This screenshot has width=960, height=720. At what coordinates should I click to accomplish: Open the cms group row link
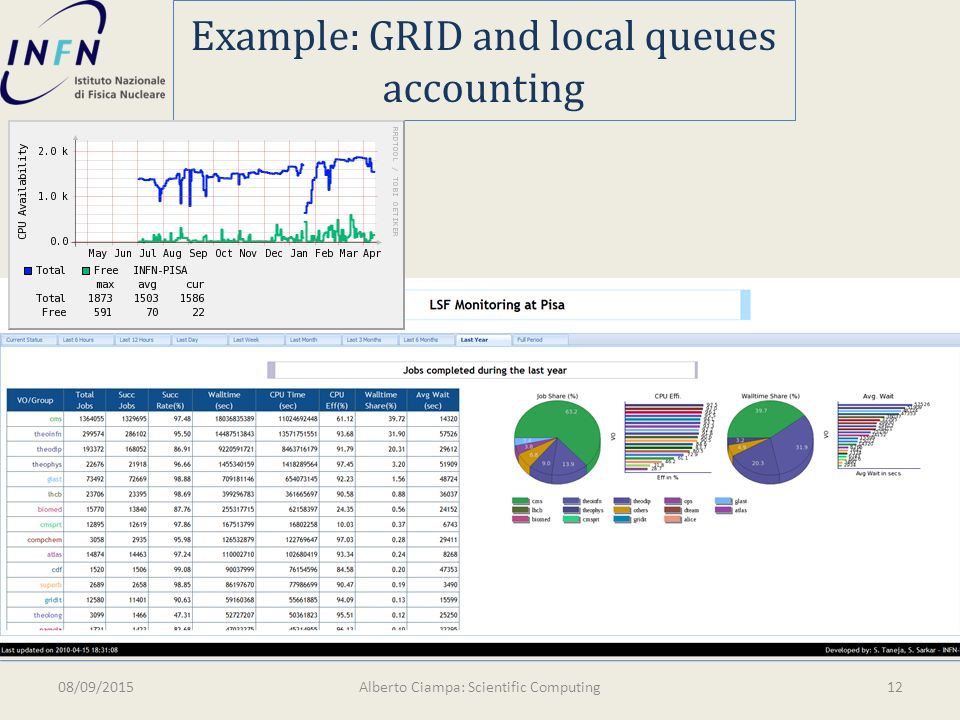pyautogui.click(x=56, y=419)
